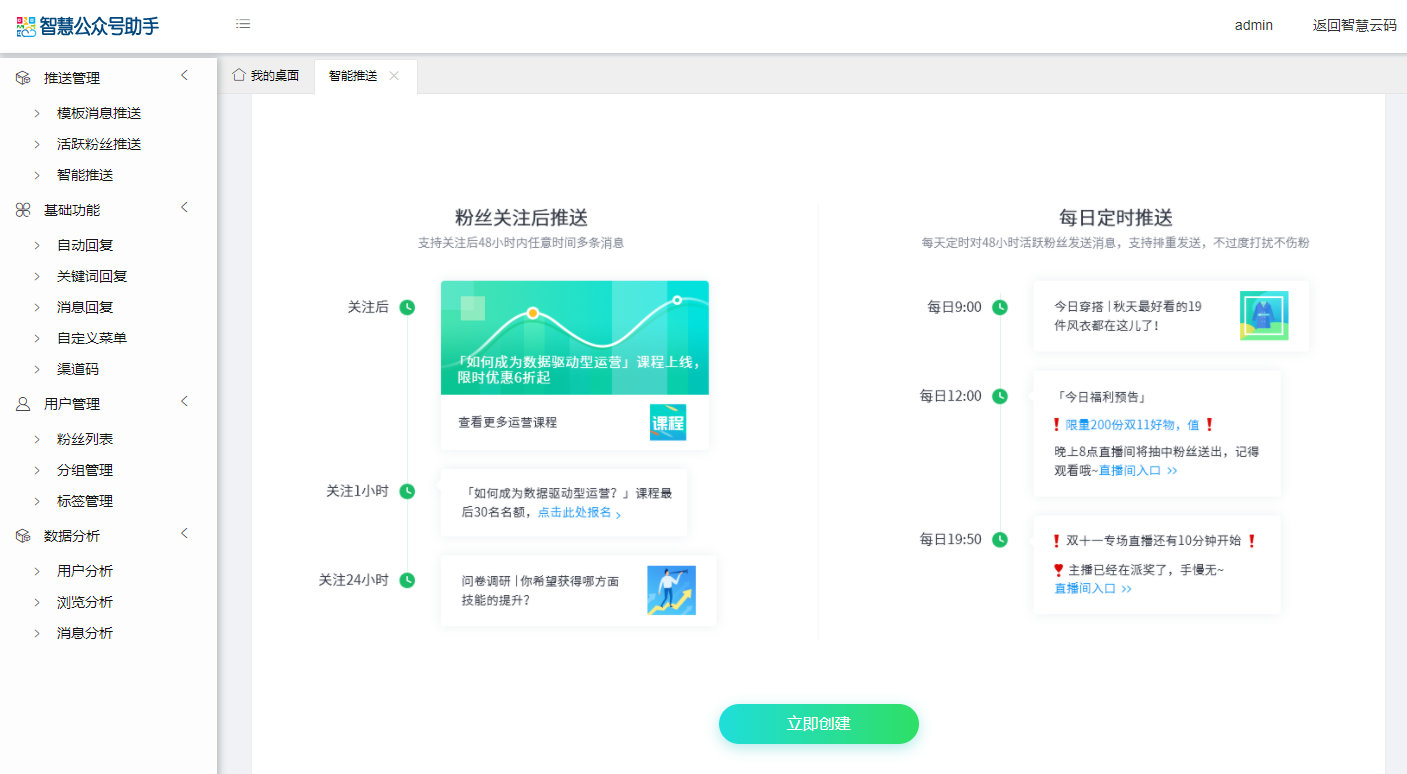Click the trench coat article thumbnail
The height and width of the screenshot is (774, 1407).
coord(1264,316)
